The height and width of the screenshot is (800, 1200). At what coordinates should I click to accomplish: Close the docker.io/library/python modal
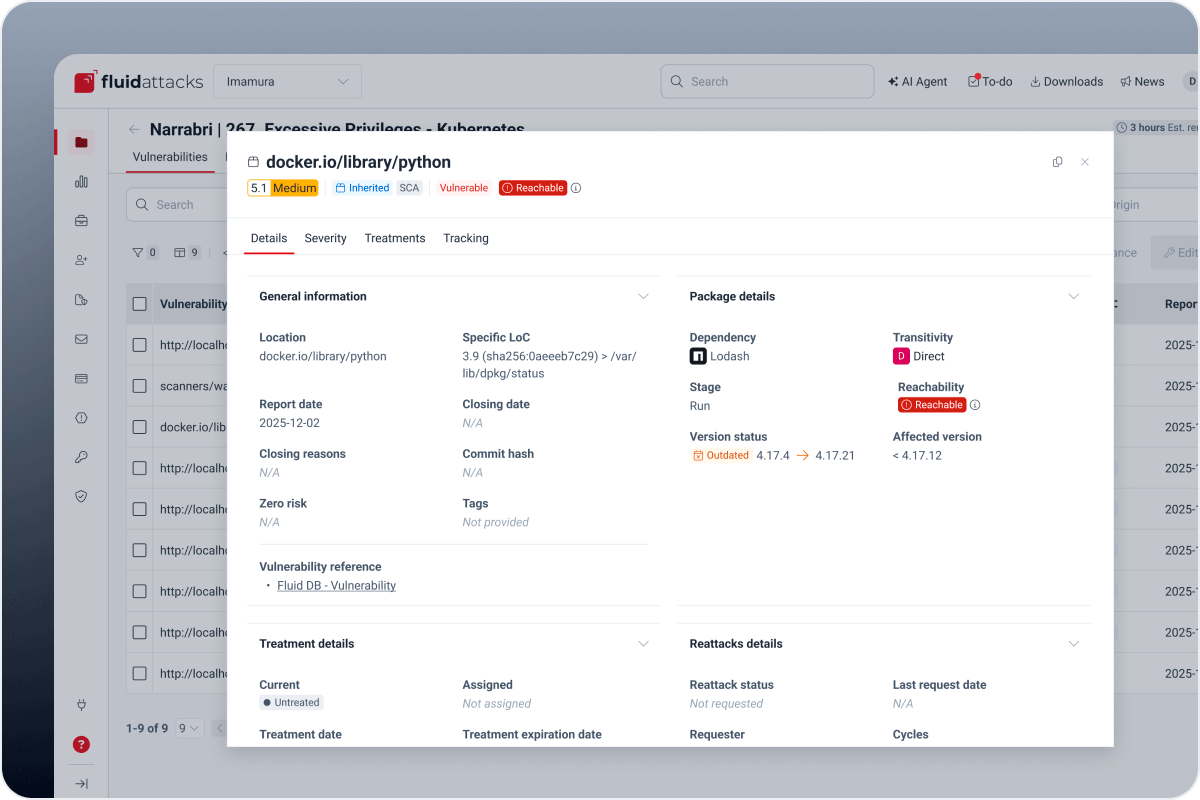[x=1085, y=162]
